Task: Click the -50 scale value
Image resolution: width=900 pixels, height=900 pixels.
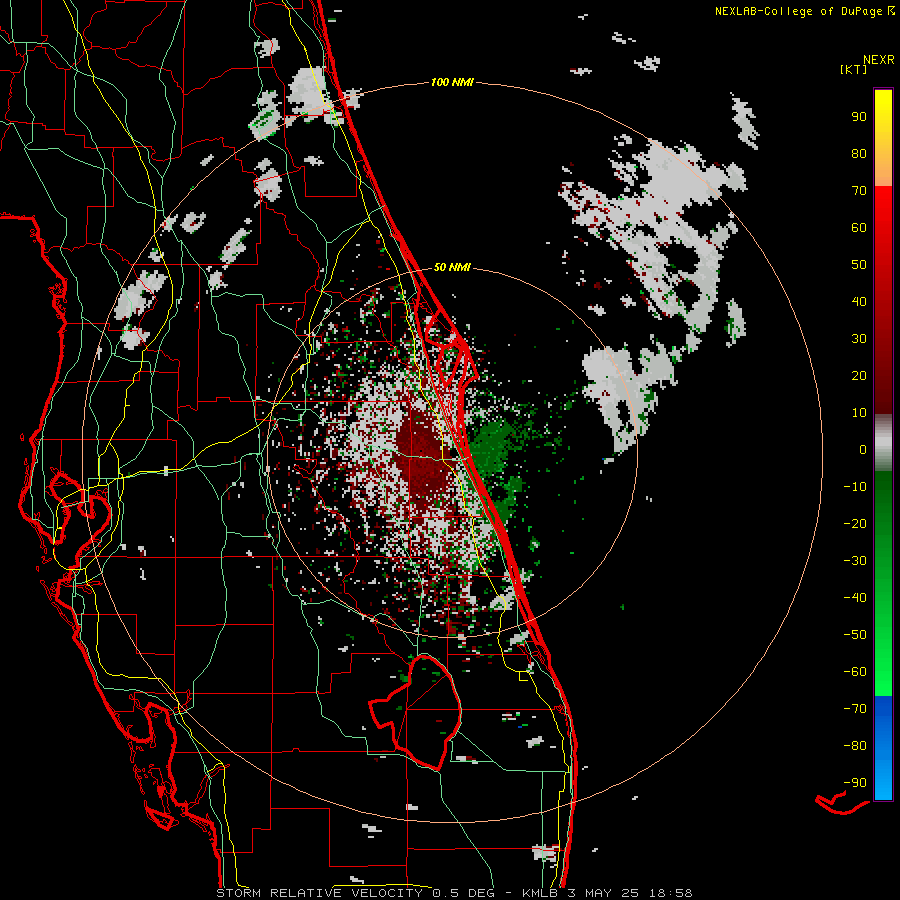Action: [x=855, y=635]
